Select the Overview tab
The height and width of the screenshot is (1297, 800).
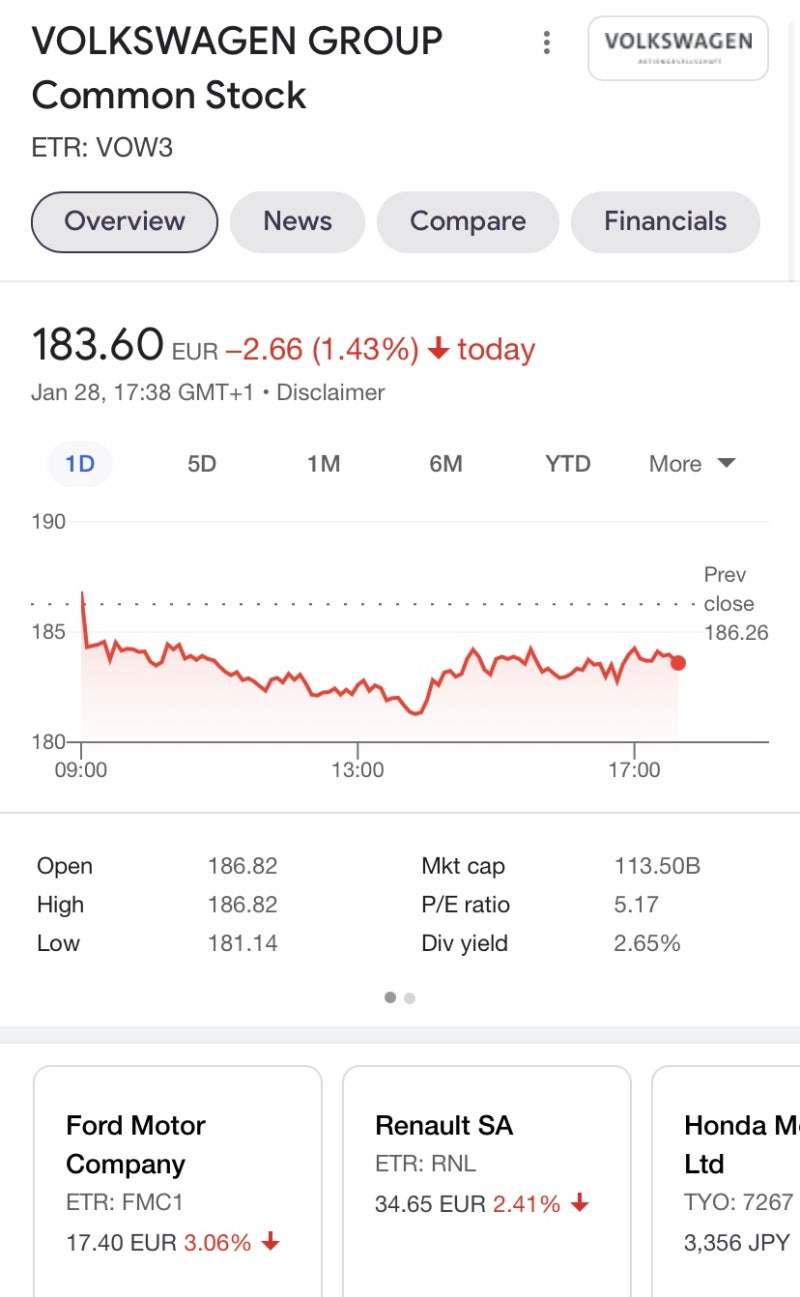pyautogui.click(x=125, y=221)
